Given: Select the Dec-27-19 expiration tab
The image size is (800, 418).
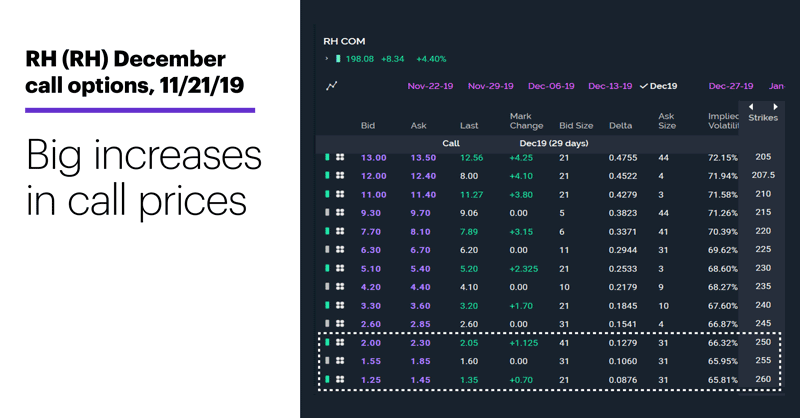Looking at the screenshot, I should click(x=731, y=86).
